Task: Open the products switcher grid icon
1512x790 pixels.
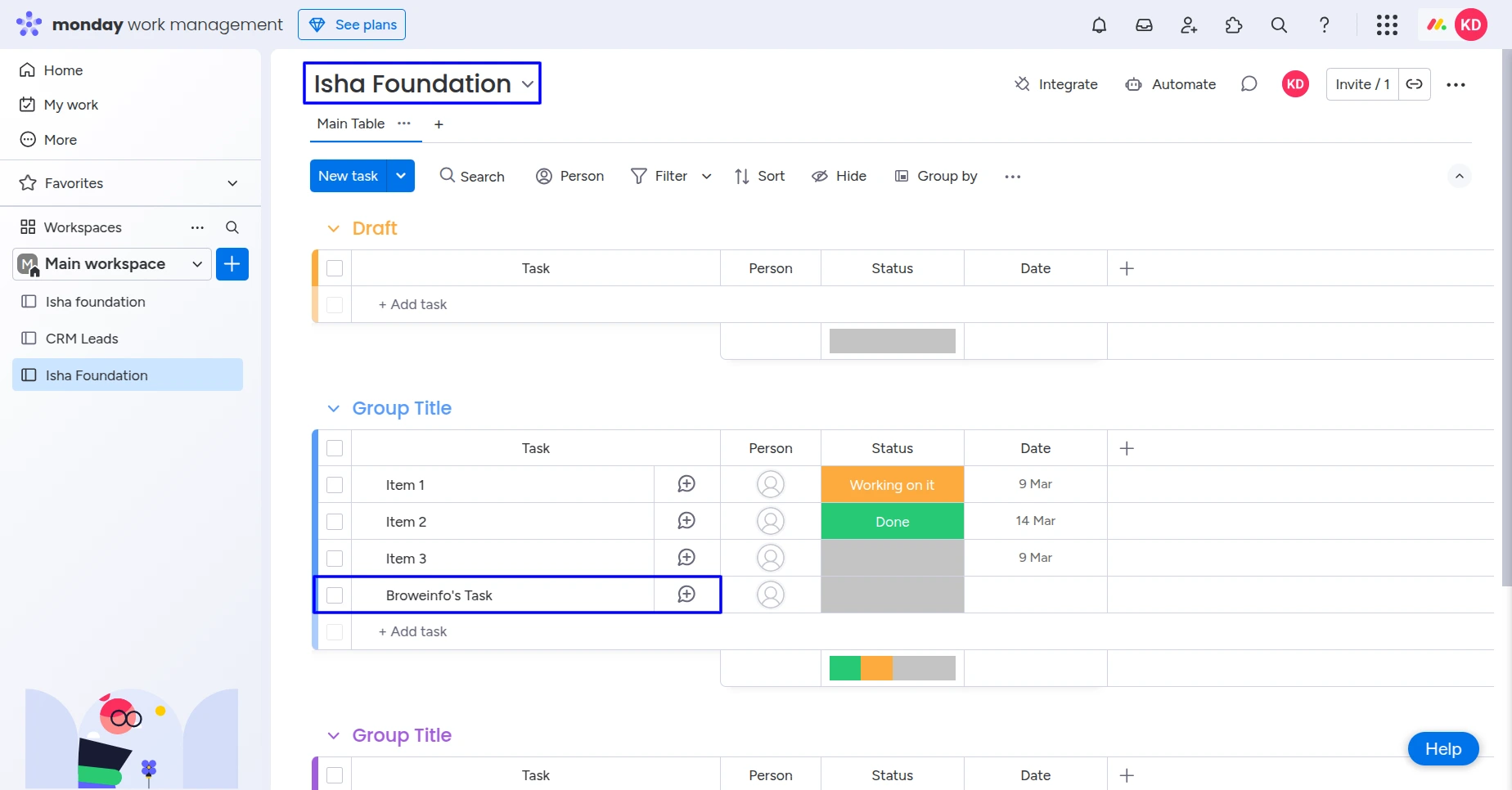Action: [1387, 25]
